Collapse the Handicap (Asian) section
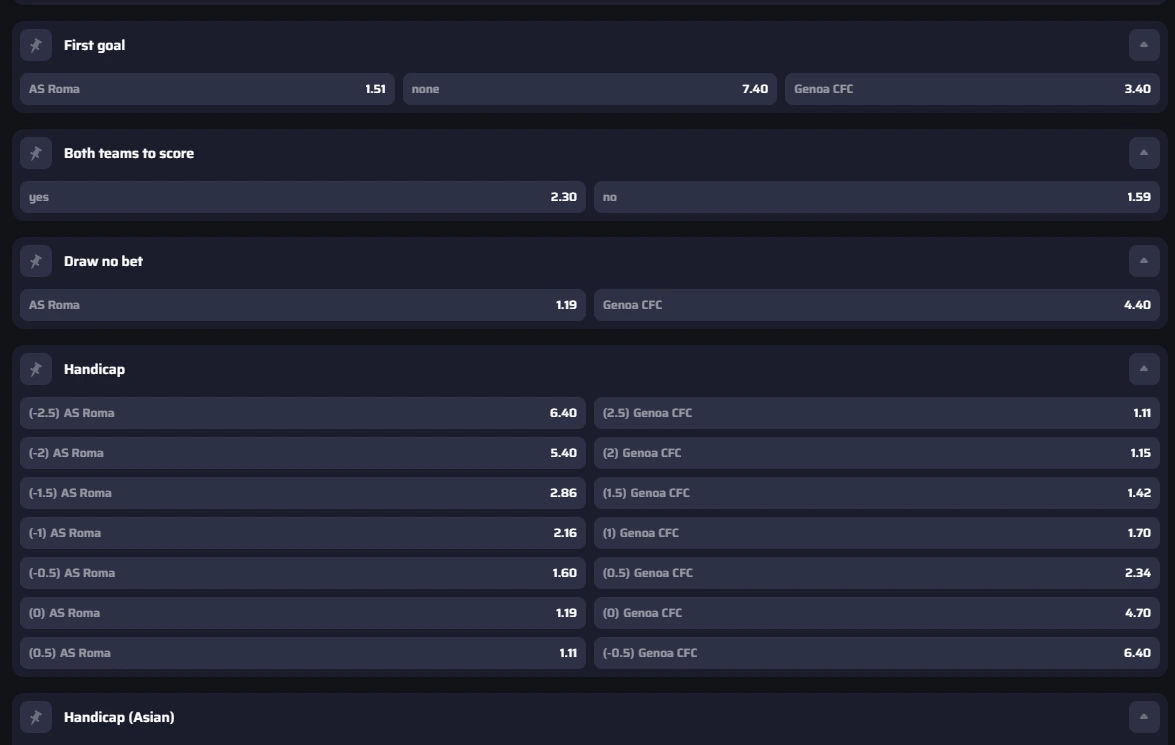 click(1144, 717)
